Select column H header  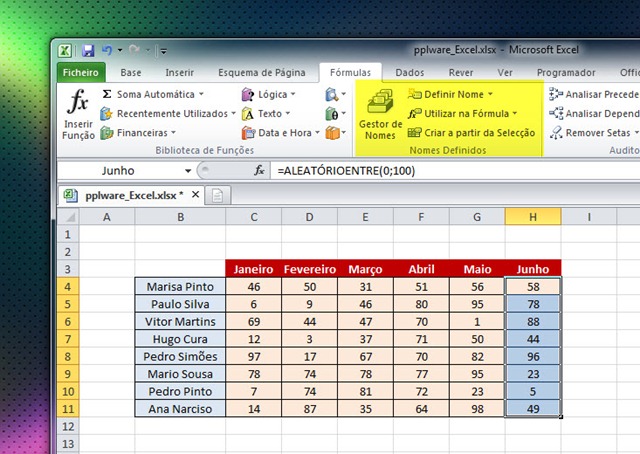(533, 217)
